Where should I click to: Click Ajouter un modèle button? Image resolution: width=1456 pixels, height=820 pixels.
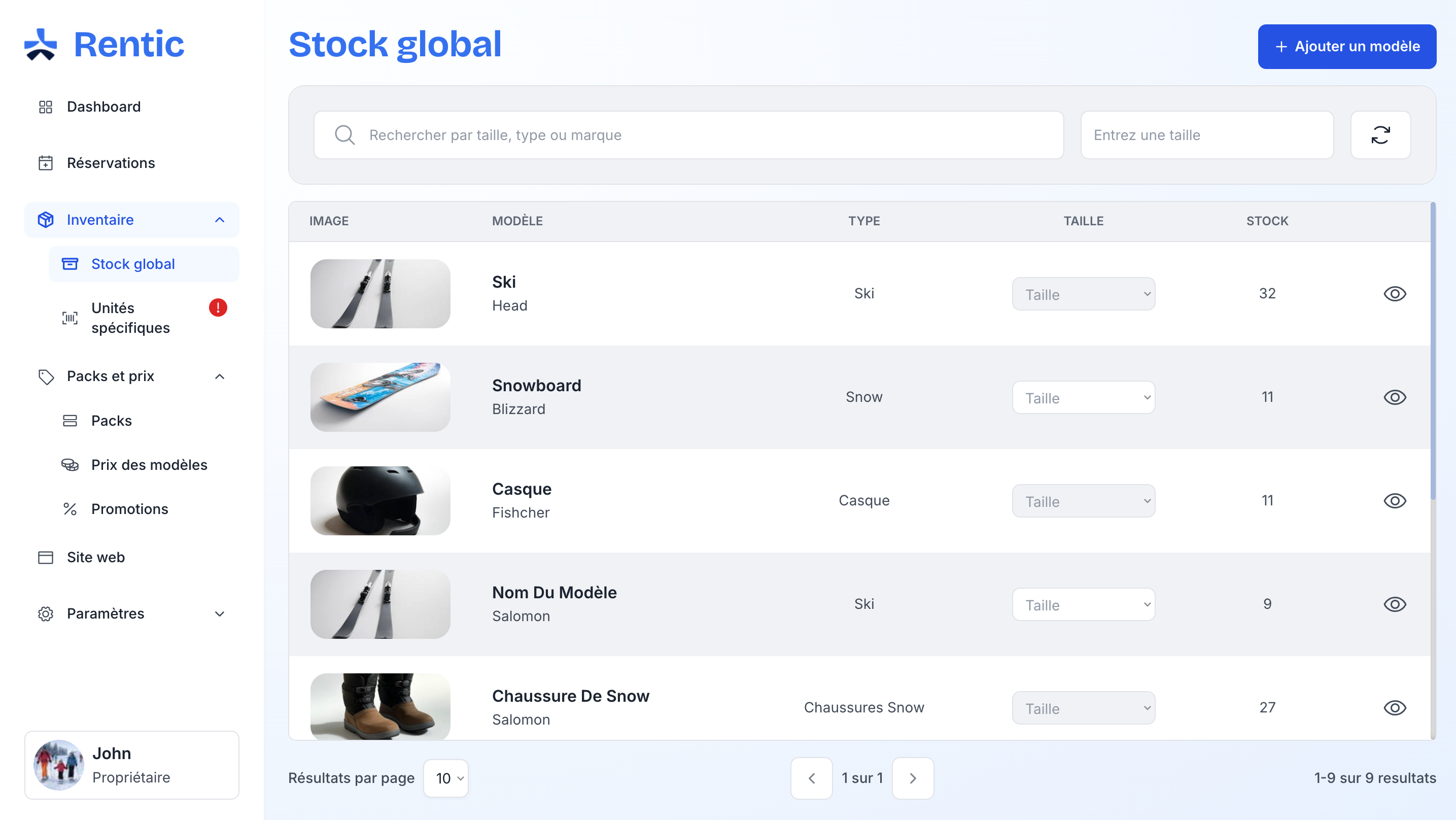coord(1347,46)
